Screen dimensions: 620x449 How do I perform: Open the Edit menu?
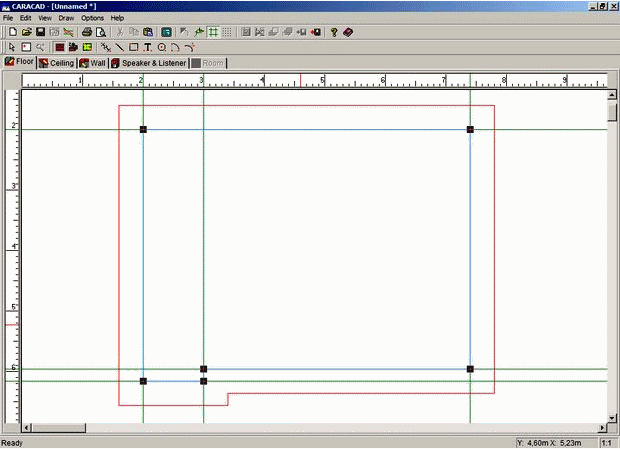[x=26, y=18]
